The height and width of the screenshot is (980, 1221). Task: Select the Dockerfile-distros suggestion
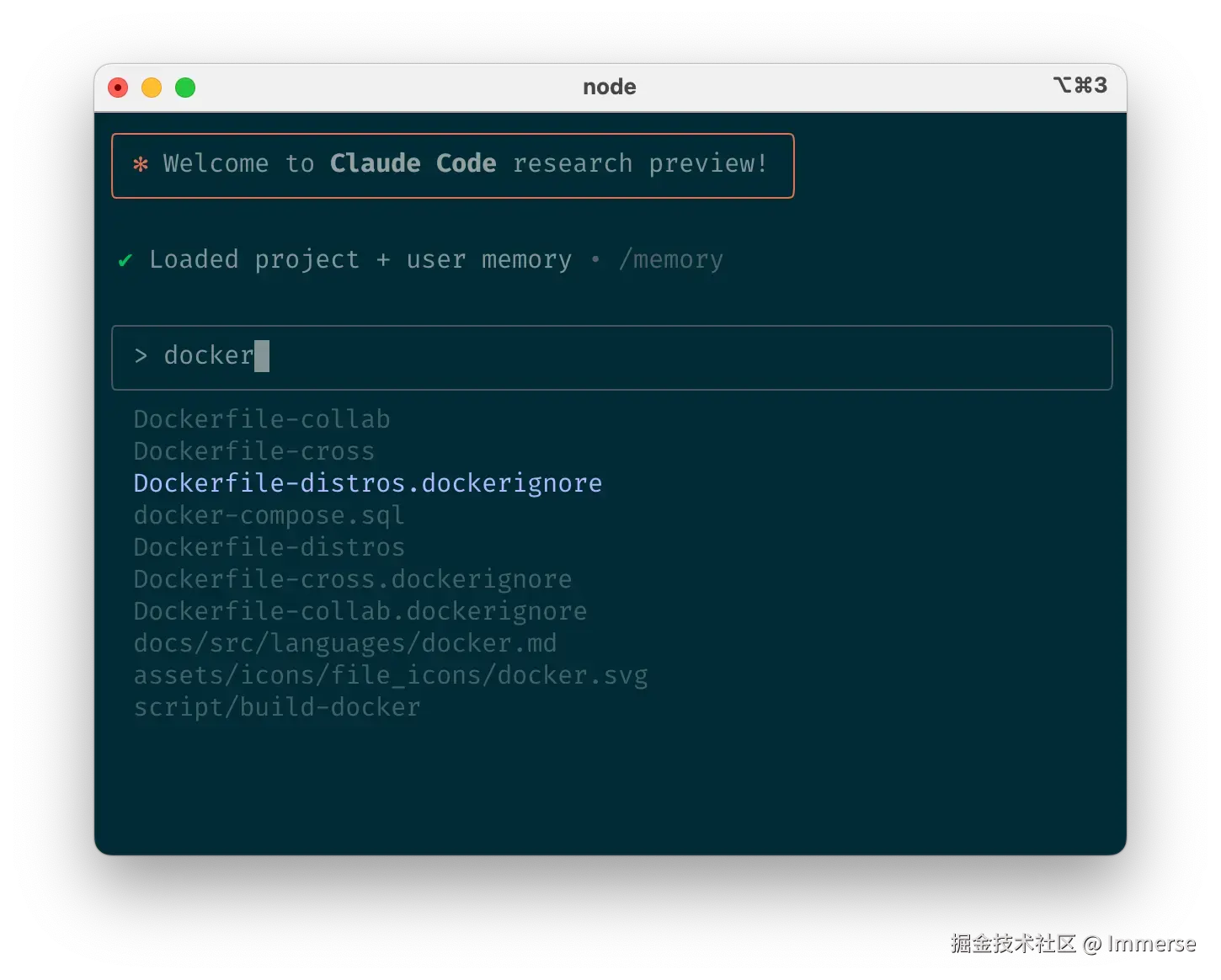tap(269, 547)
